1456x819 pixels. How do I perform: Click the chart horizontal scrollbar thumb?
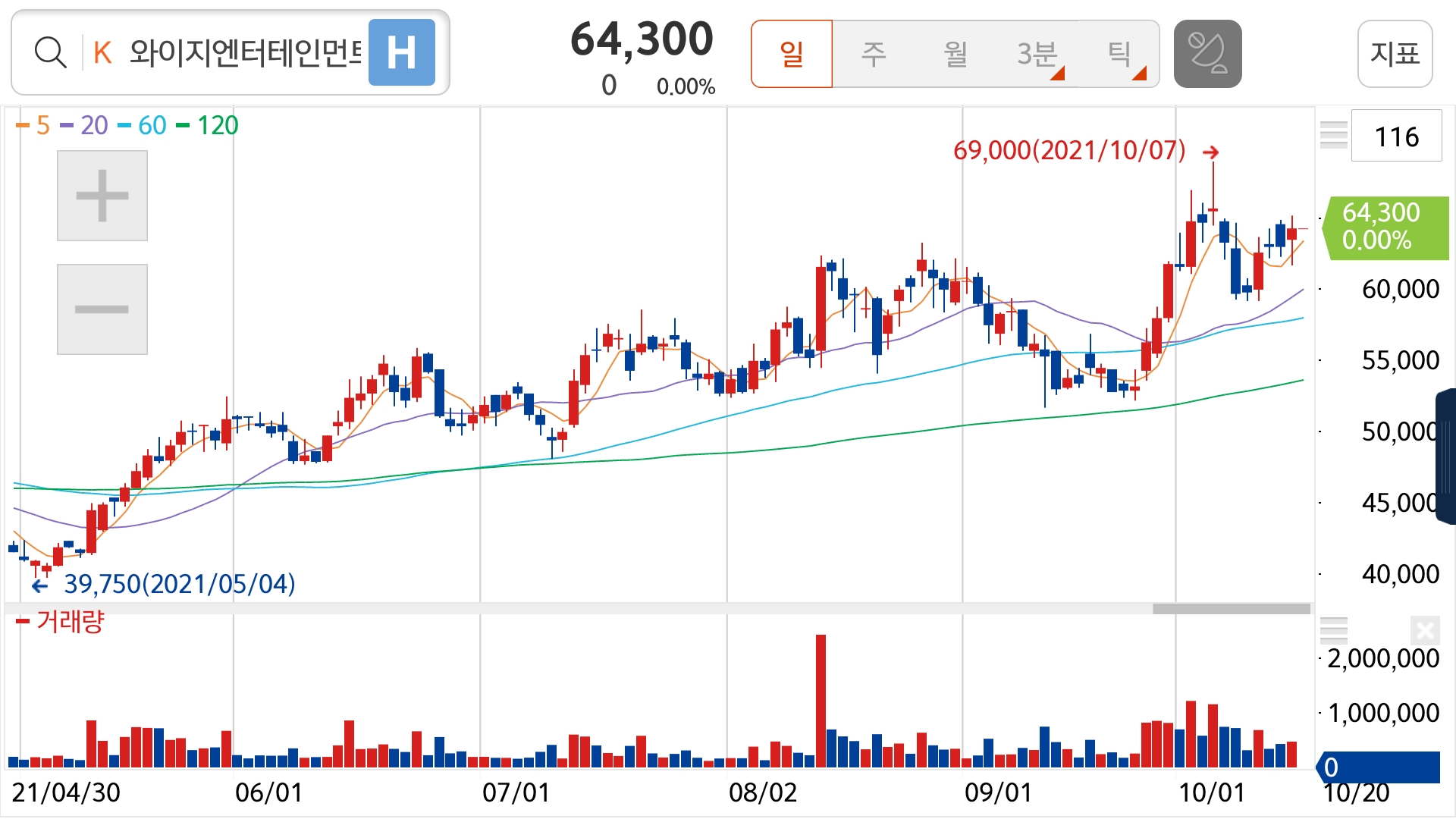click(1231, 609)
